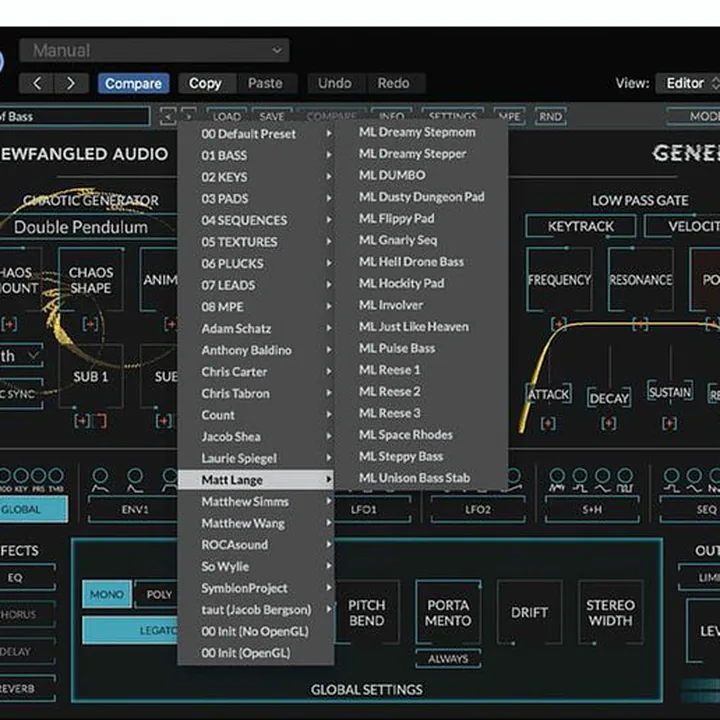Click the PITCH BEND value control

(366, 612)
